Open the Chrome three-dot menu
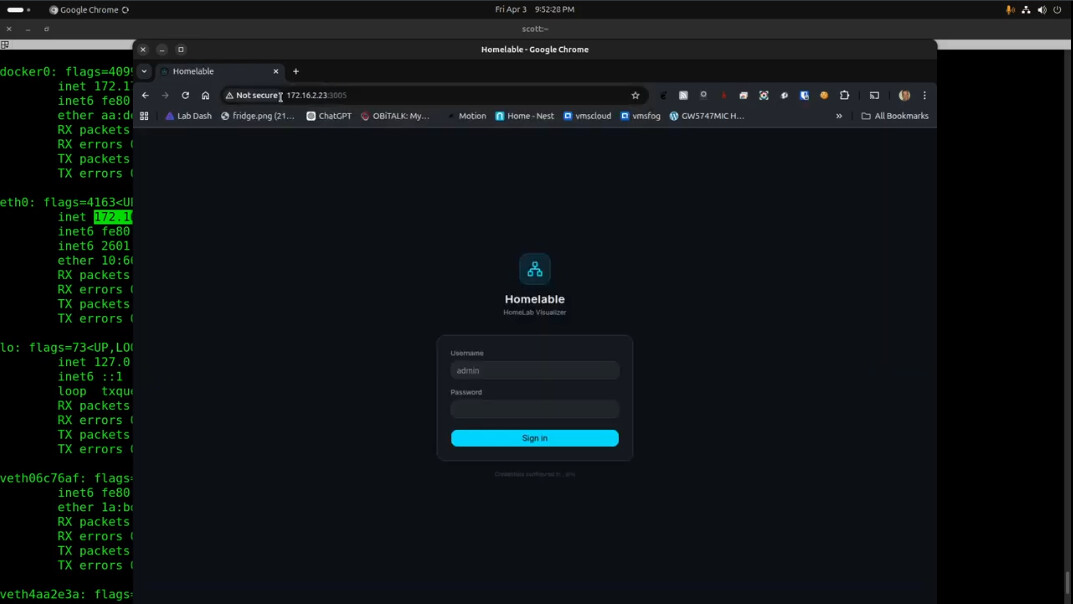 pos(924,95)
